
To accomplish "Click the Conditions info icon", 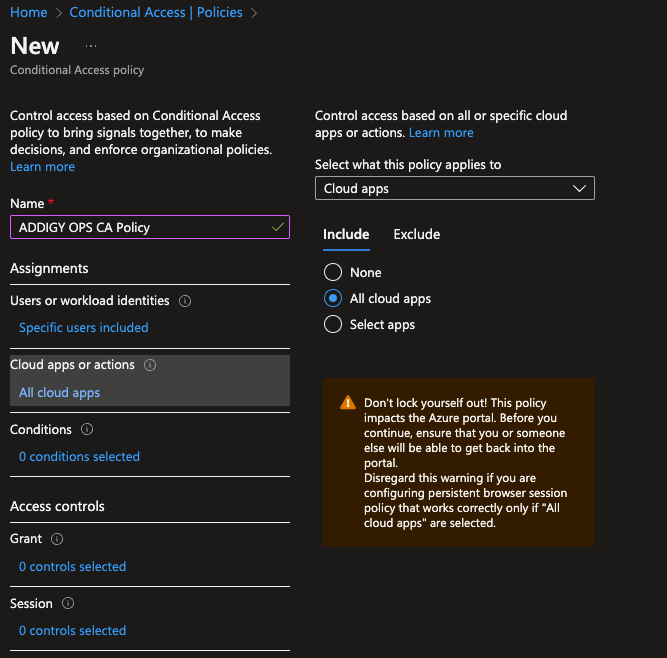I will (87, 429).
